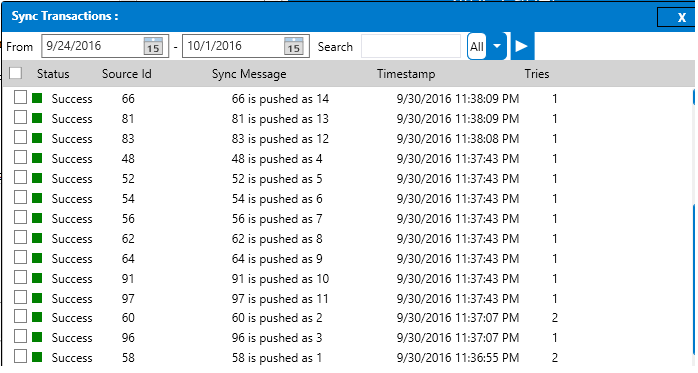Click the green status square for Source Id 66
This screenshot has height=373, width=698.
[x=37, y=98]
